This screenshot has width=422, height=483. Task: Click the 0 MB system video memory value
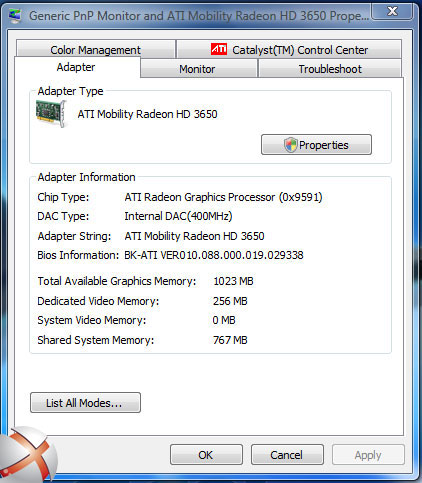pyautogui.click(x=224, y=320)
